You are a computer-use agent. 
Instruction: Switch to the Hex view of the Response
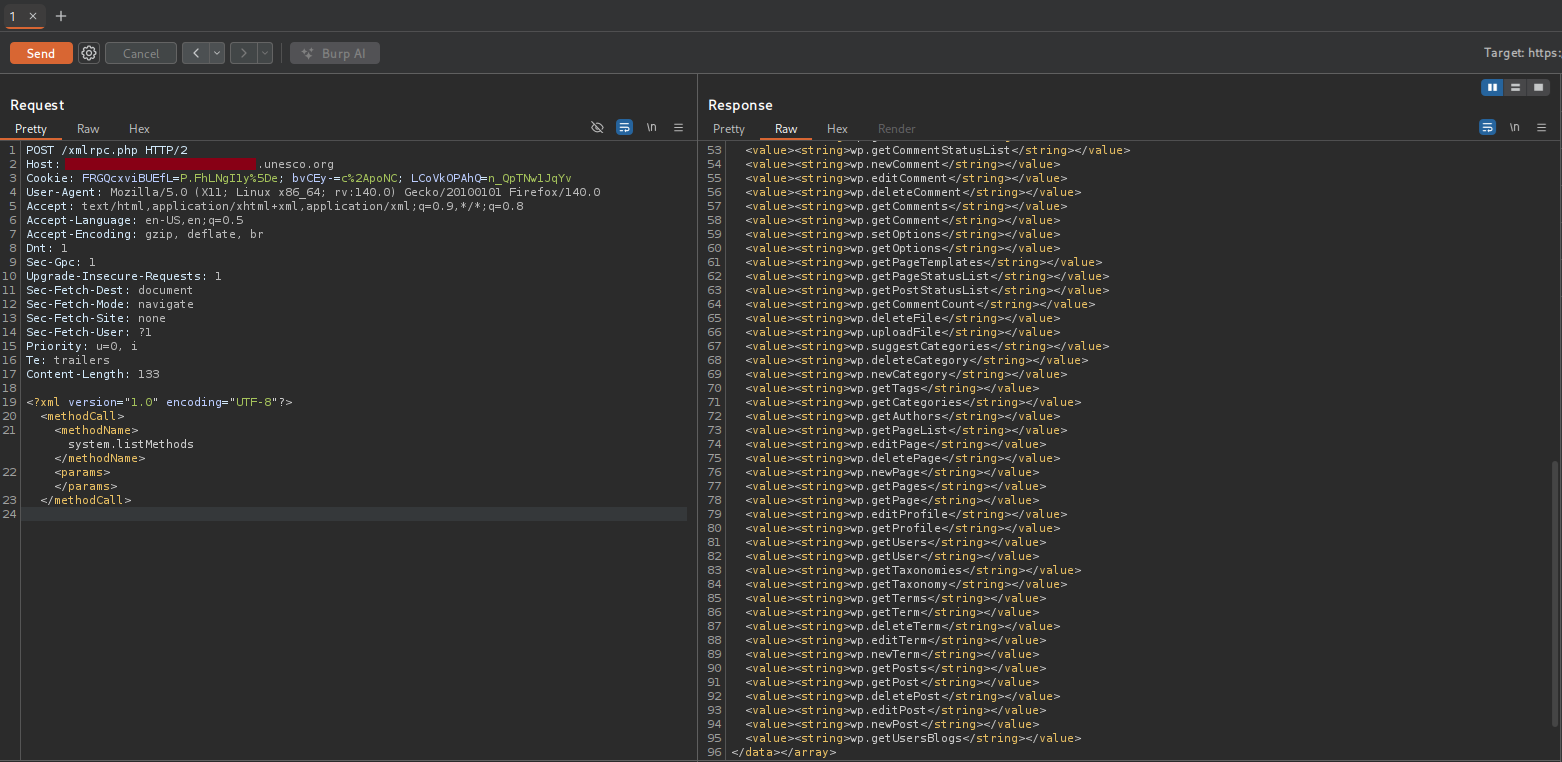click(x=837, y=128)
